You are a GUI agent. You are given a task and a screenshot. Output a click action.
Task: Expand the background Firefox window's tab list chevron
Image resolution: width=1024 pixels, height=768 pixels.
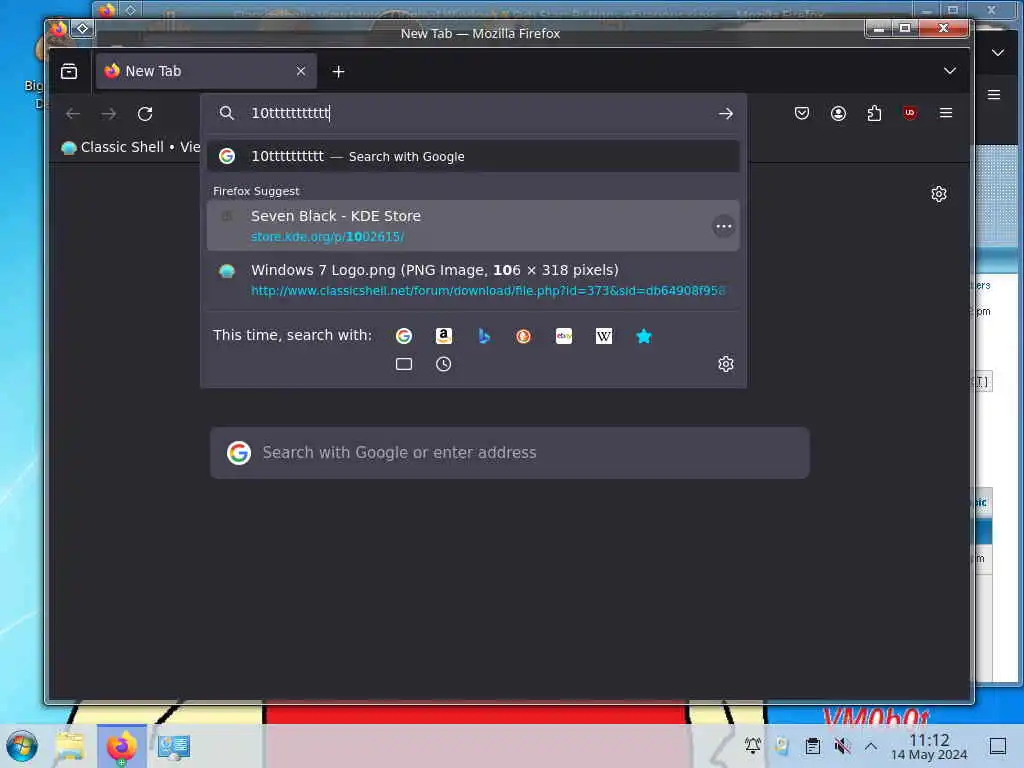click(997, 53)
